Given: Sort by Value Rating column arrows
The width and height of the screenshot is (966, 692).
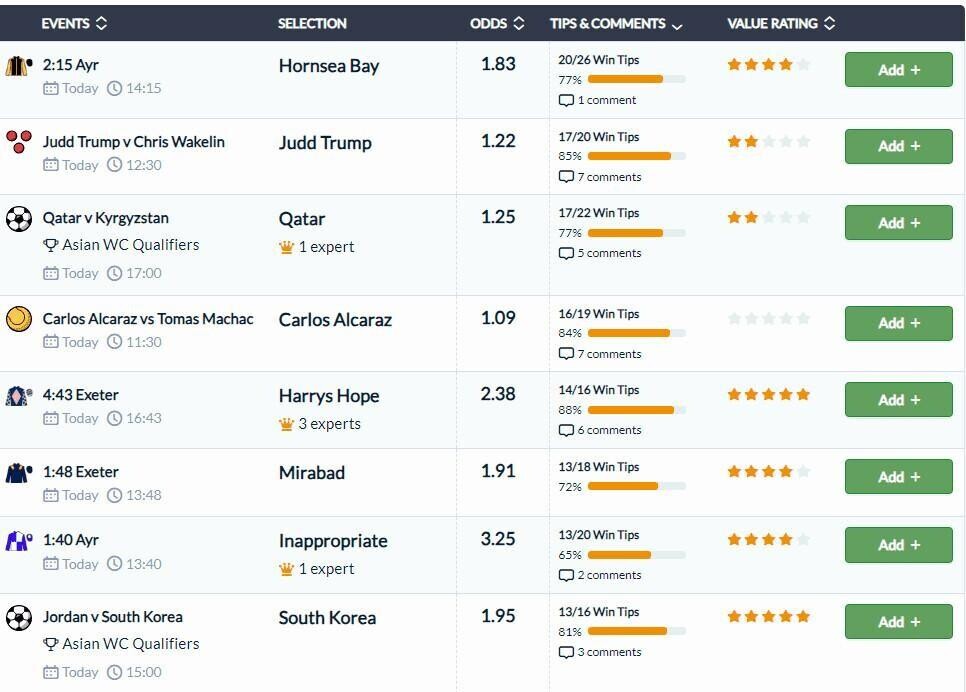Looking at the screenshot, I should coord(829,23).
